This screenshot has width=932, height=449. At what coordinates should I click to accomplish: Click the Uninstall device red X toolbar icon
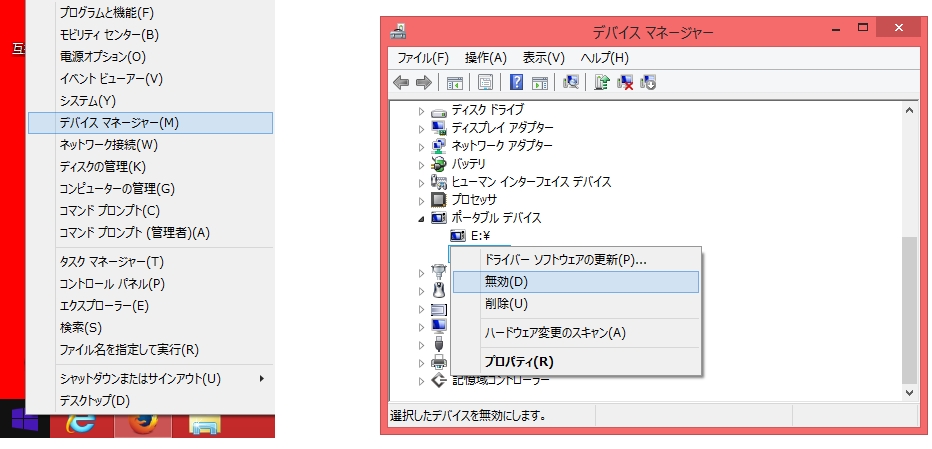click(625, 83)
